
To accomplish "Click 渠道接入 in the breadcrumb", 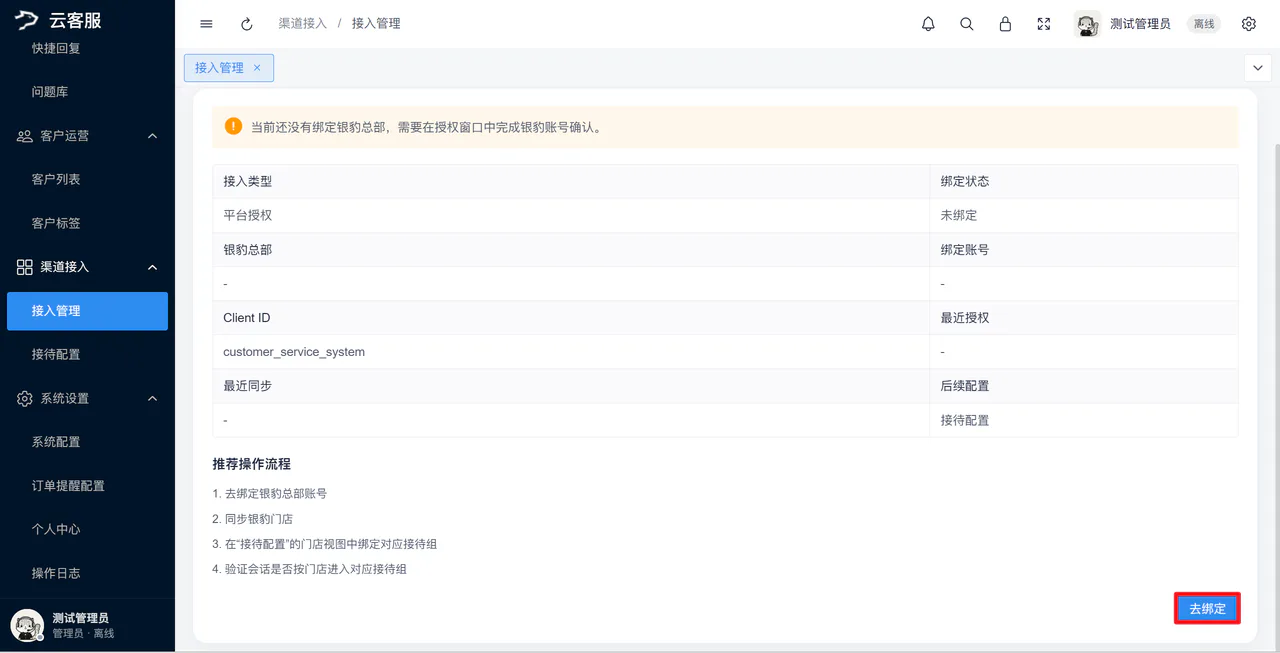I will click(x=302, y=23).
